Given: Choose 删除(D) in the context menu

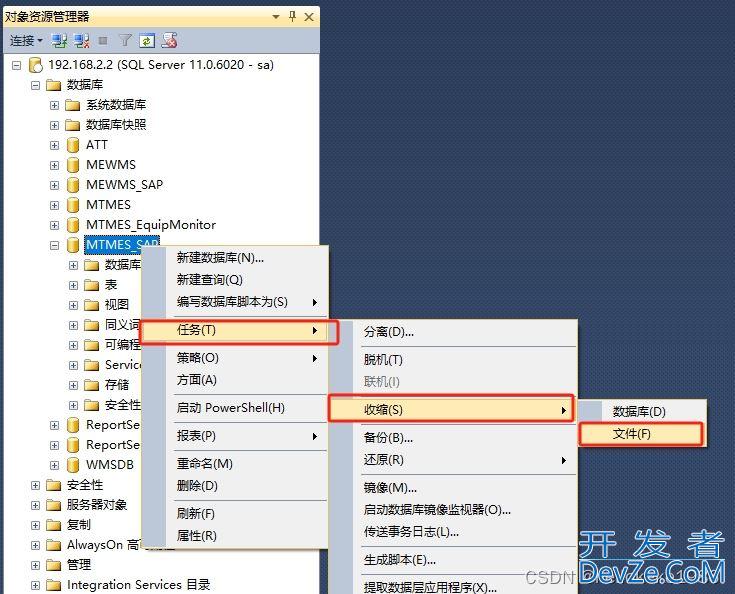Looking at the screenshot, I should (234, 486).
